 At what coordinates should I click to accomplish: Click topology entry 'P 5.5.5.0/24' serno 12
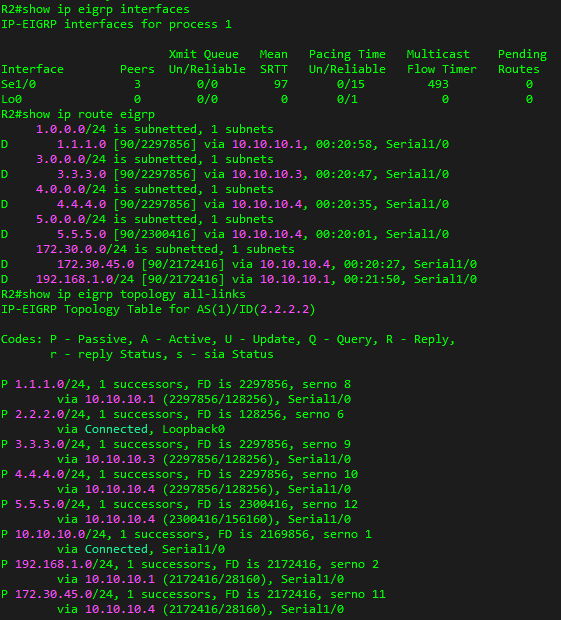point(179,505)
